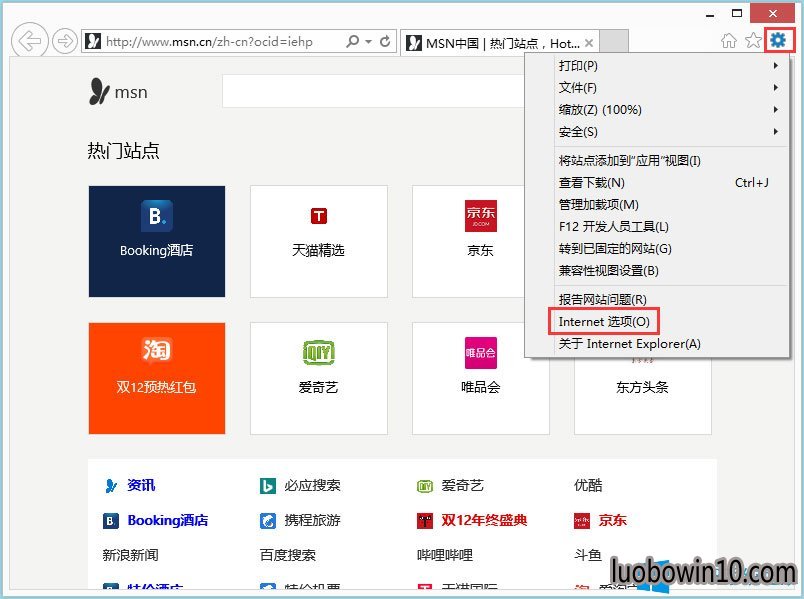Click Tmall icon beside 双12年终盛典
Screen dimensions: 804x599
425,521
